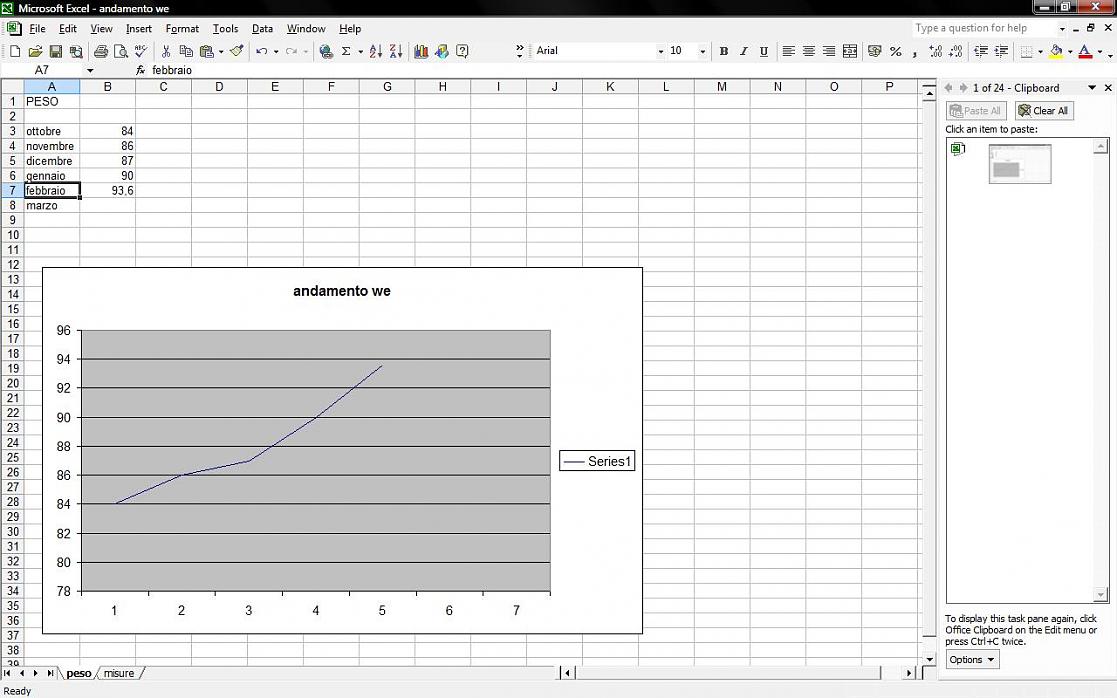Viewport: 1117px width, 698px height.
Task: Open the Arial font name dropdown
Action: coord(660,51)
